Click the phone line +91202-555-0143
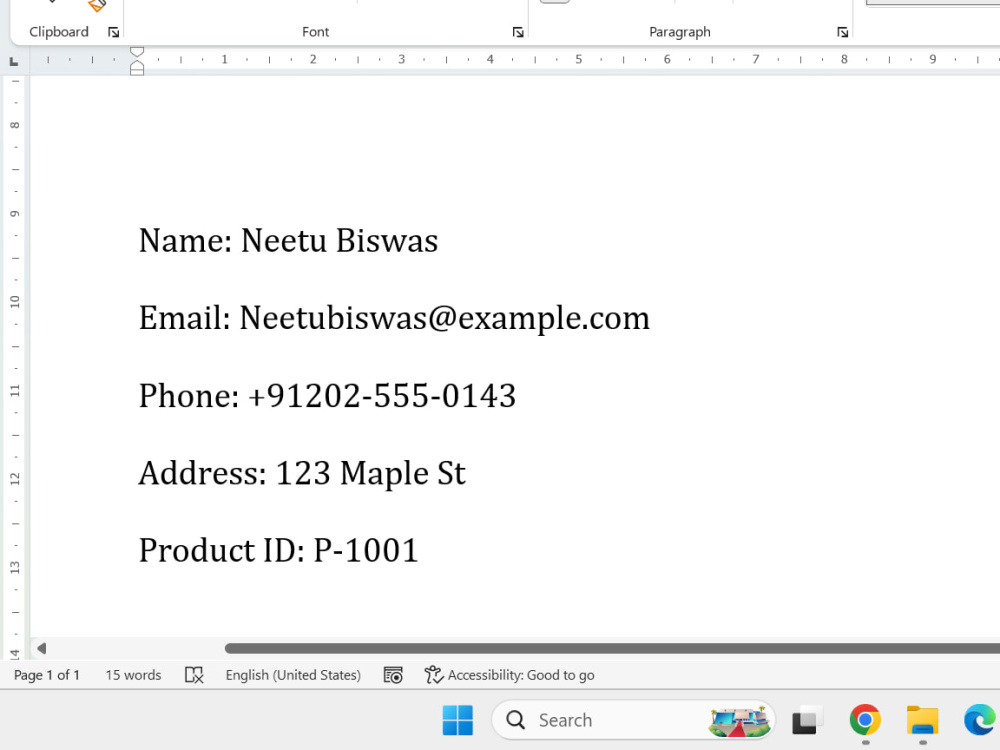This screenshot has height=750, width=1000. (327, 395)
